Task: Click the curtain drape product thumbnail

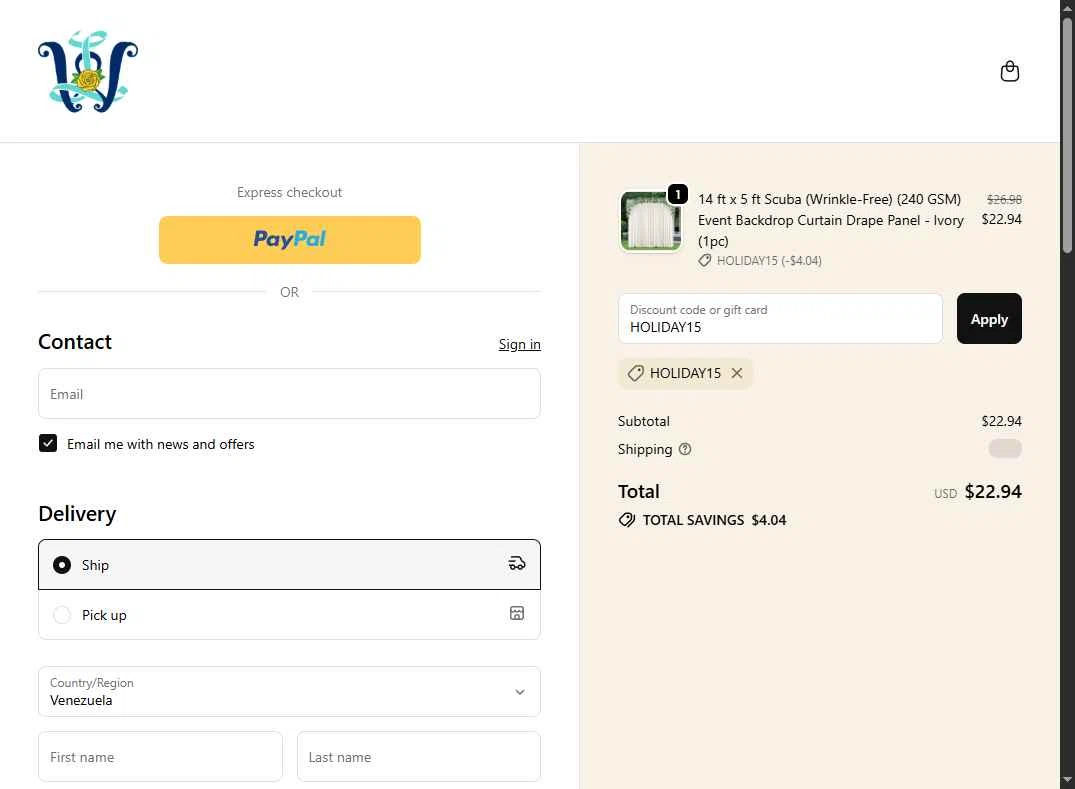Action: (651, 221)
